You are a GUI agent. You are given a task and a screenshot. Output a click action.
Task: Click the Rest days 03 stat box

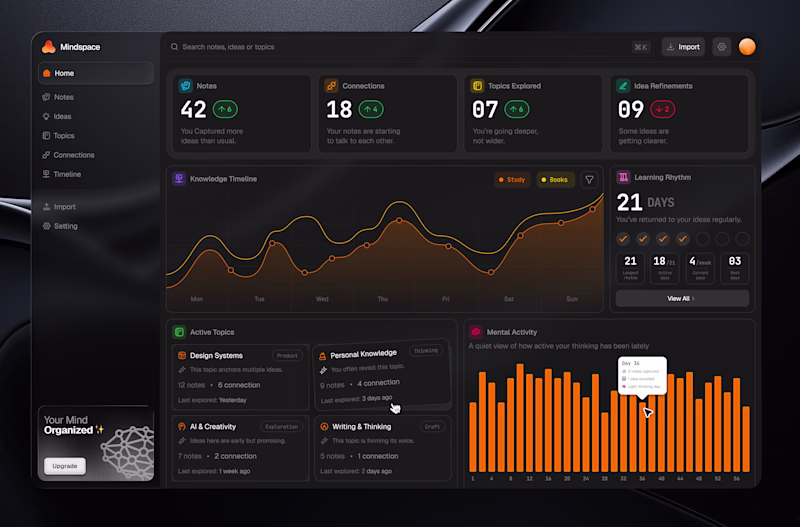[x=735, y=268]
